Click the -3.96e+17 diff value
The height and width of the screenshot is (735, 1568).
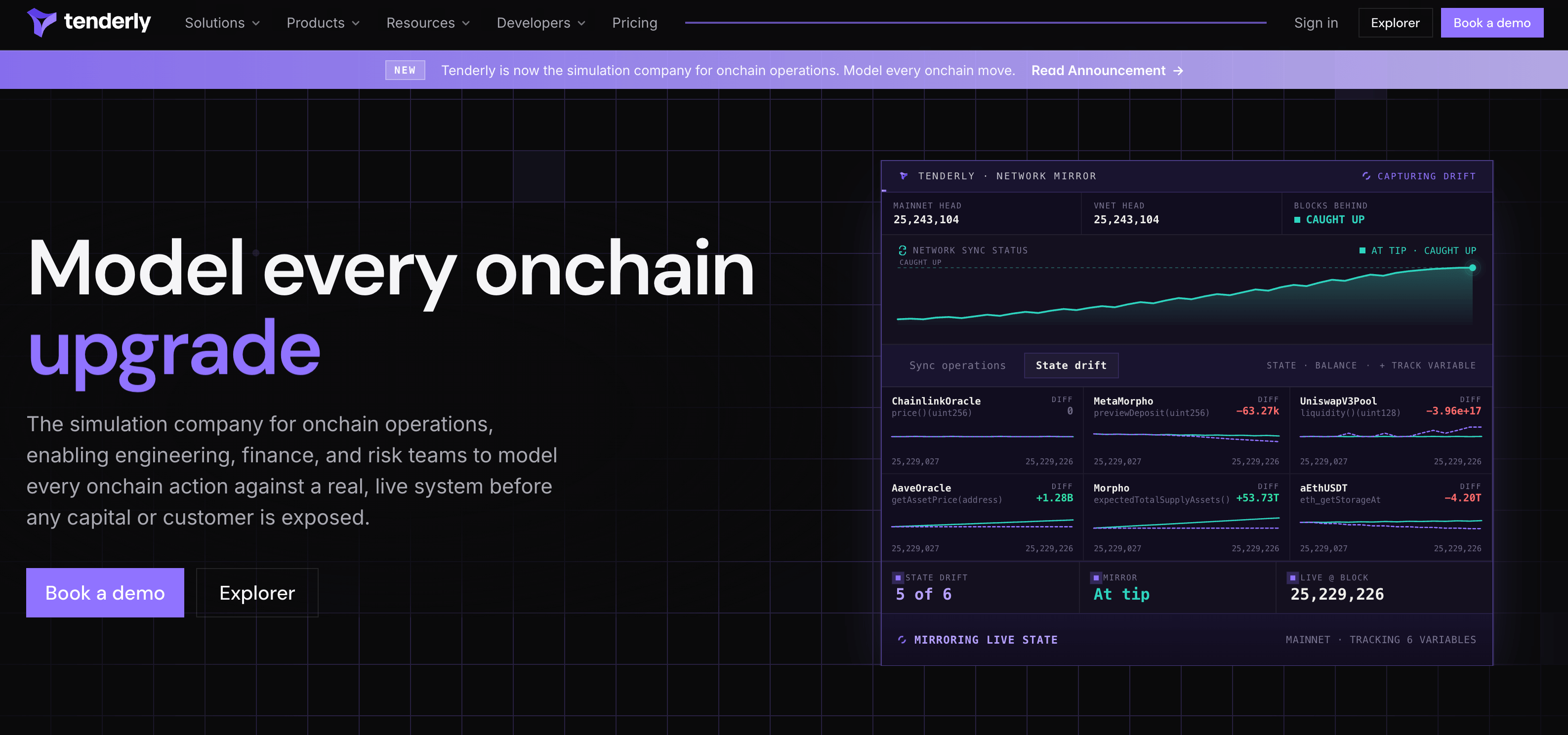[x=1453, y=410]
